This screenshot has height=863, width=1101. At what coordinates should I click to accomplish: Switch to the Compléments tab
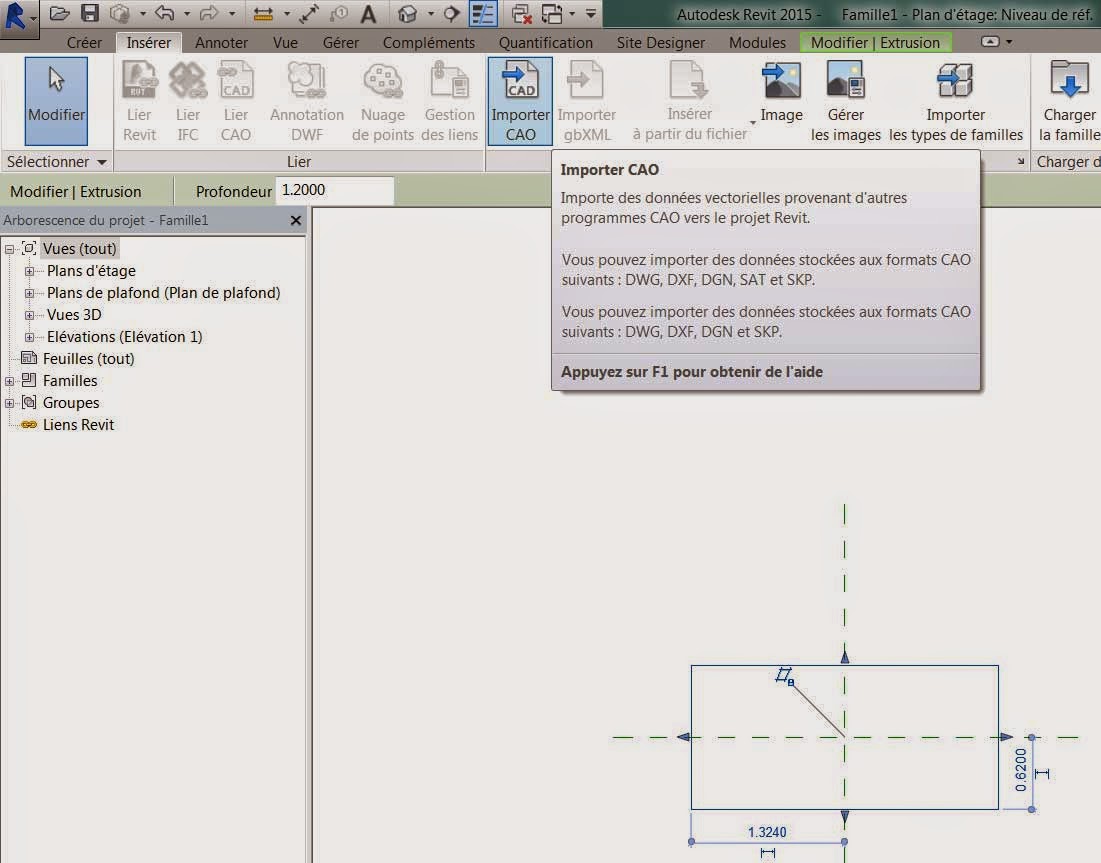[428, 43]
